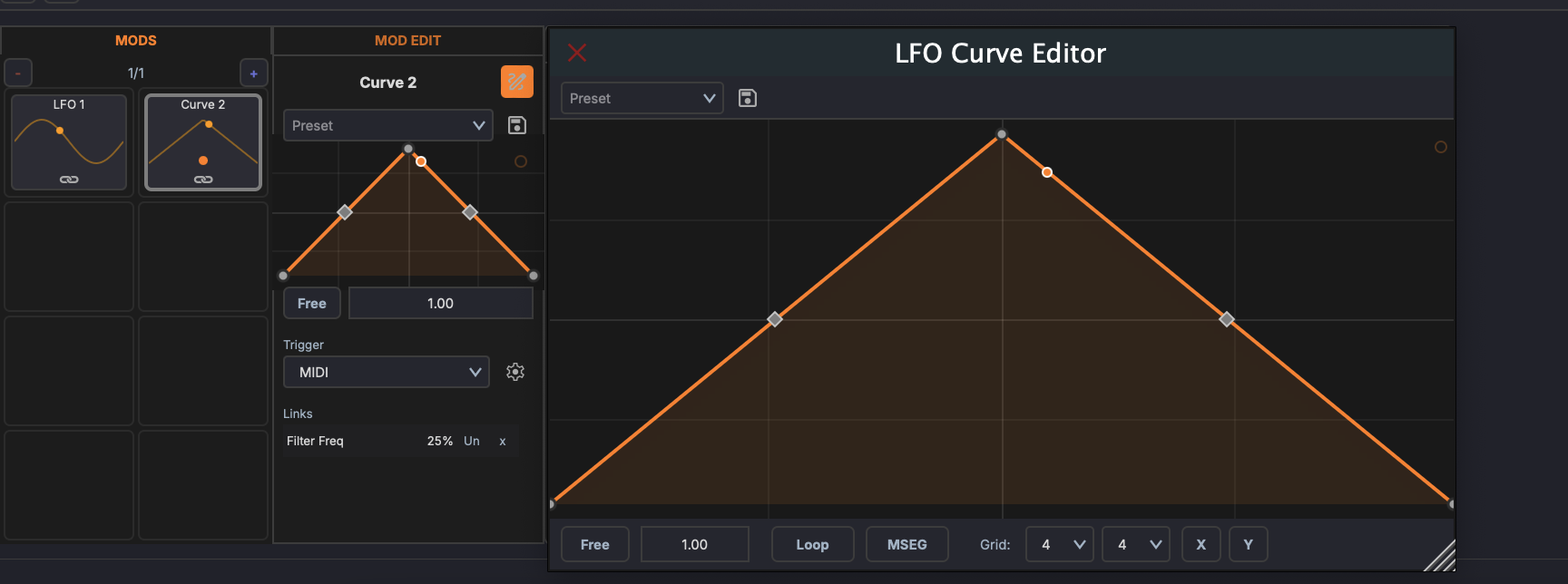Save preset icon in LFO Curve Editor
The height and width of the screenshot is (584, 1568).
[x=748, y=98]
